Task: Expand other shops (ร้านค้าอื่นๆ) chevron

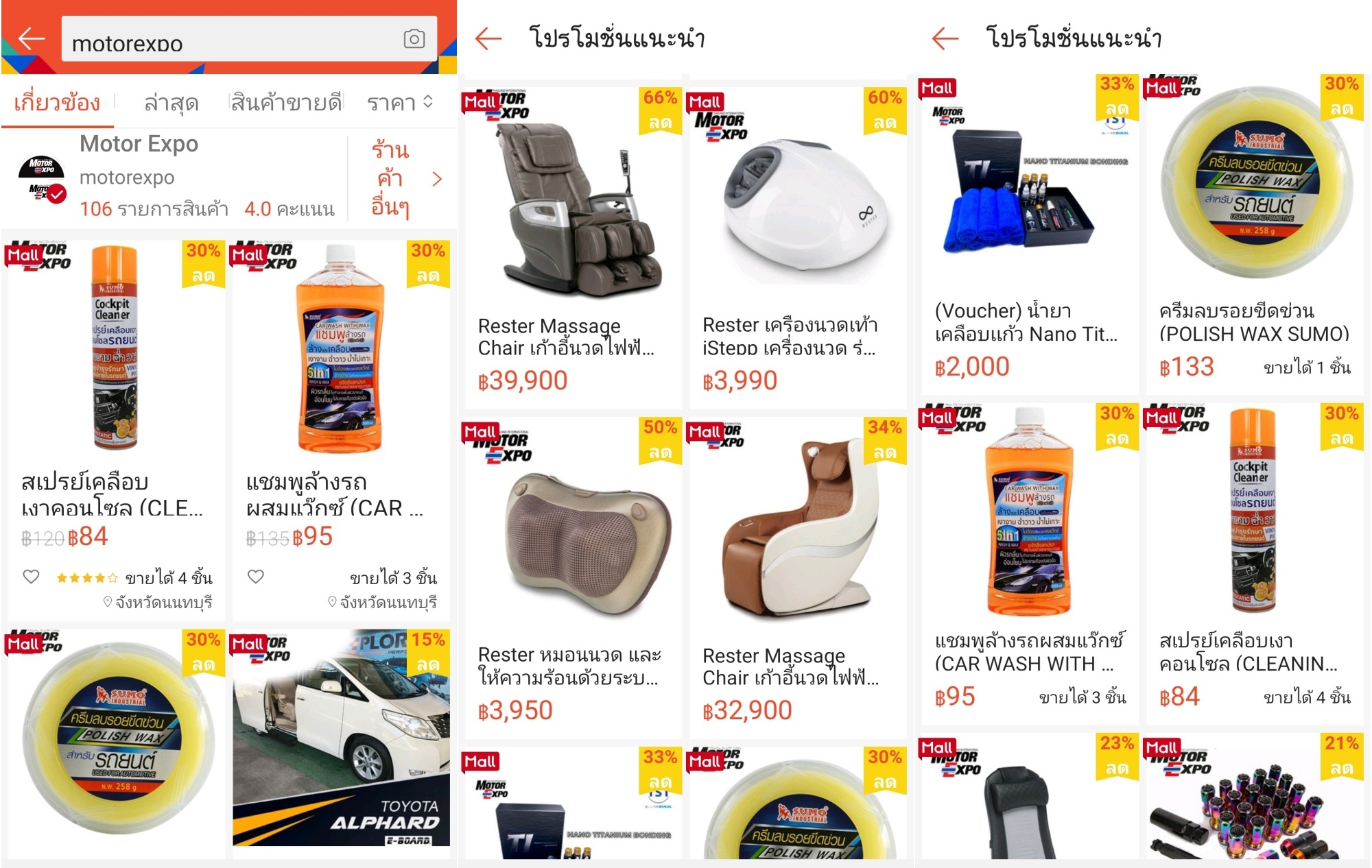Action: point(437,179)
